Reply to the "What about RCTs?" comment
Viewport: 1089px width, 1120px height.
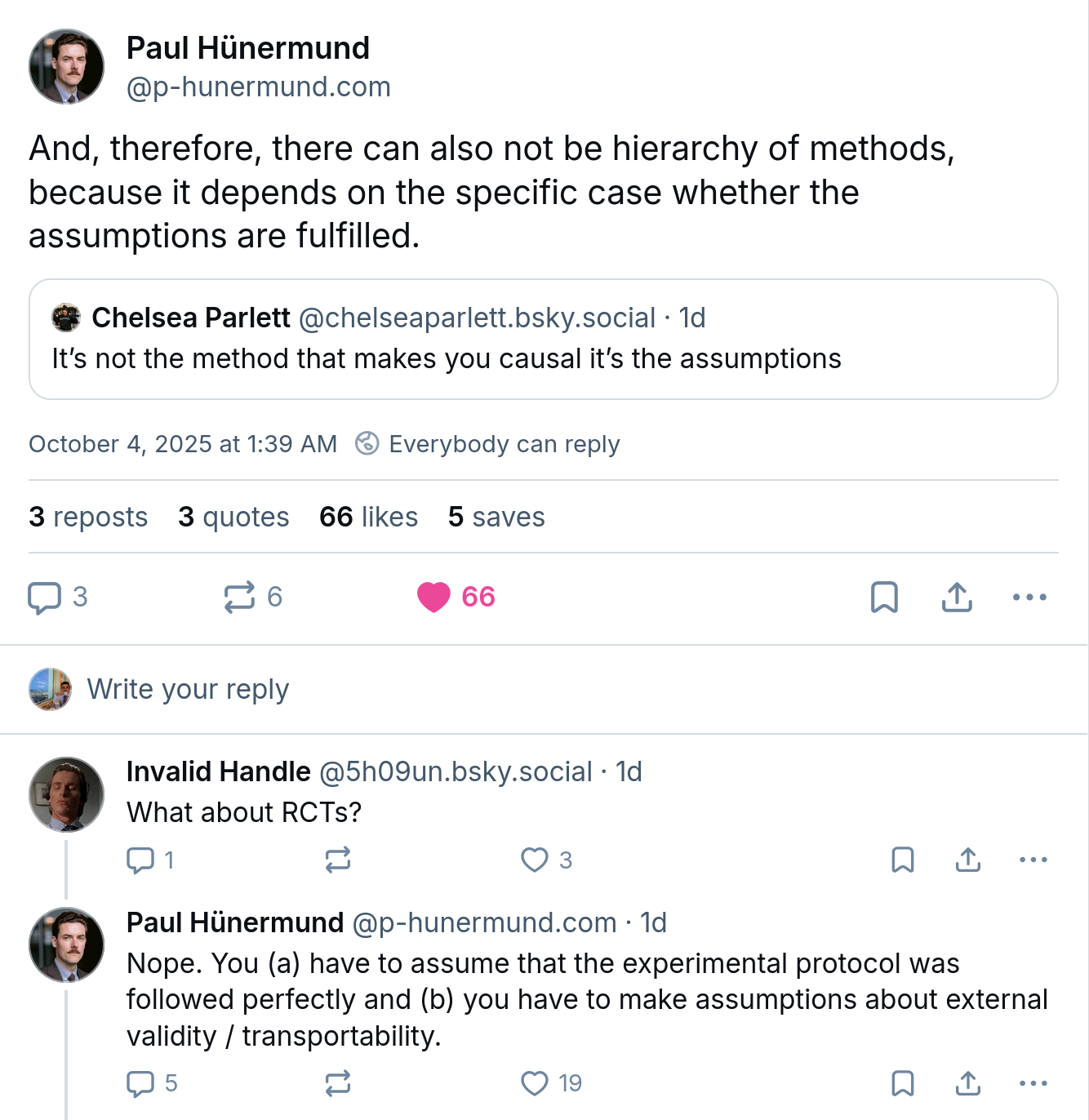click(140, 860)
